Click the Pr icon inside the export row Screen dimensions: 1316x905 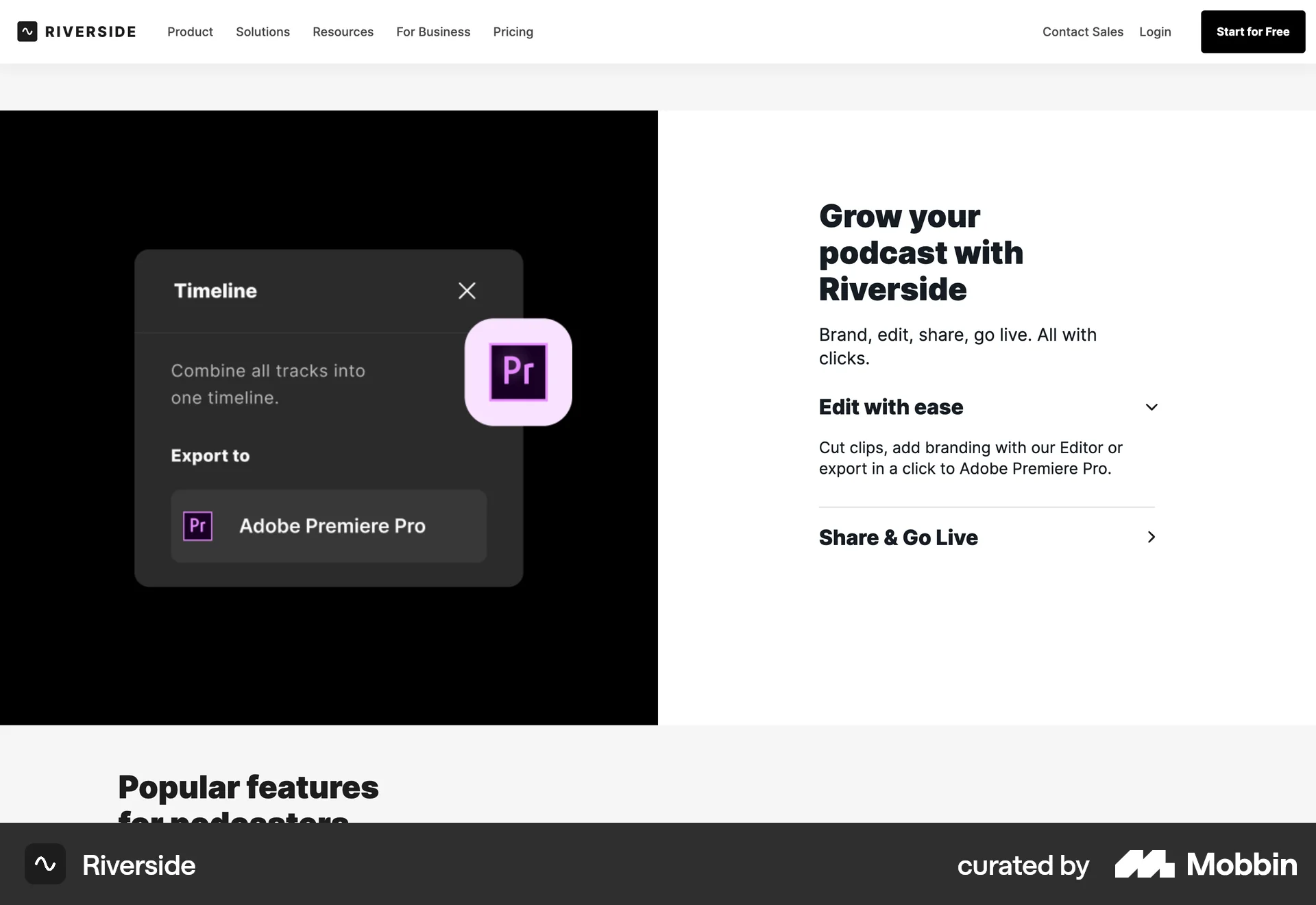click(x=198, y=526)
